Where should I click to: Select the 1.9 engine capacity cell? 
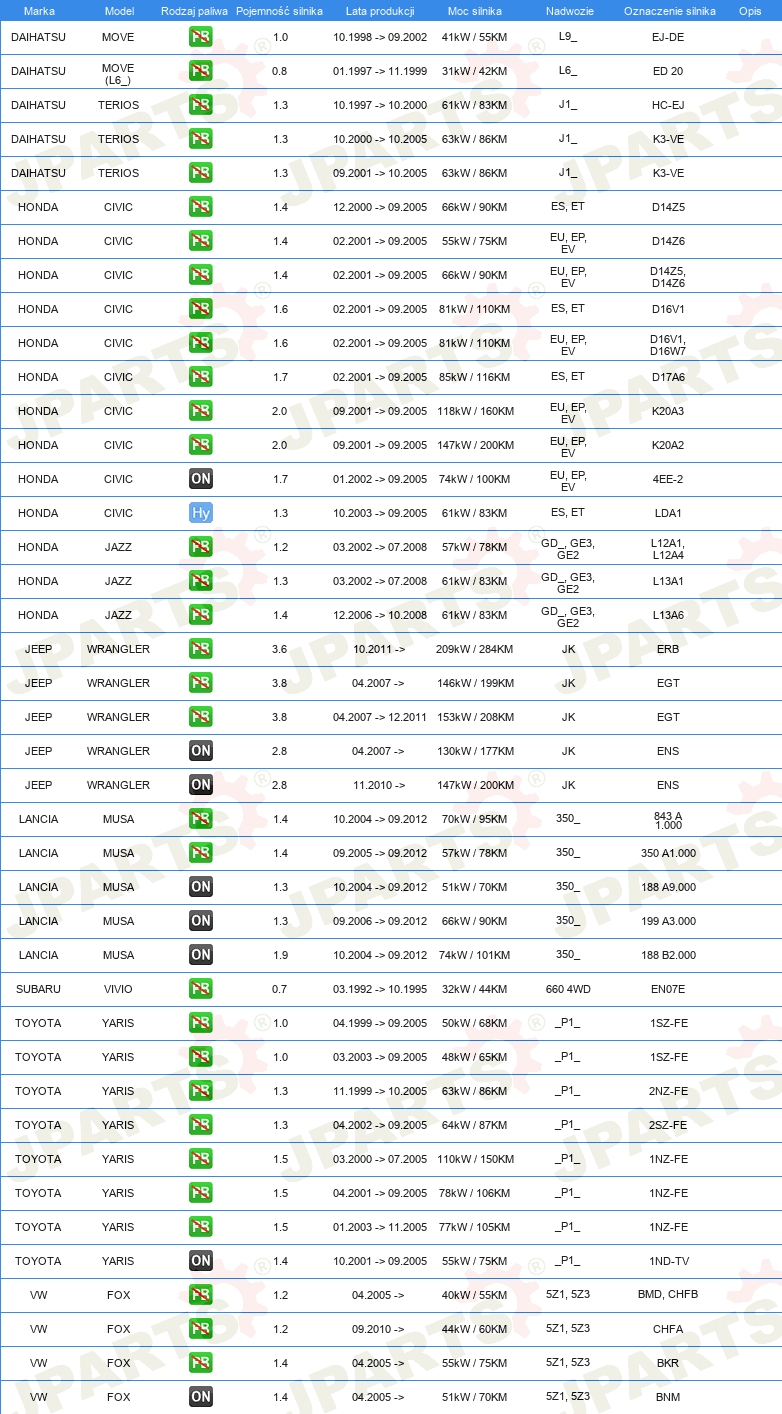(280, 955)
